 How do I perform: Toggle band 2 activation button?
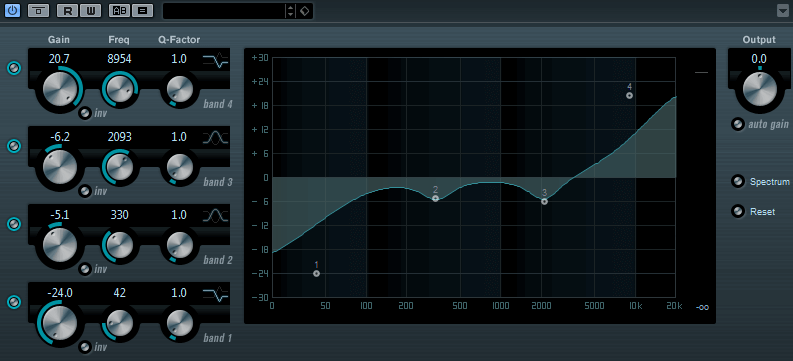(14, 224)
